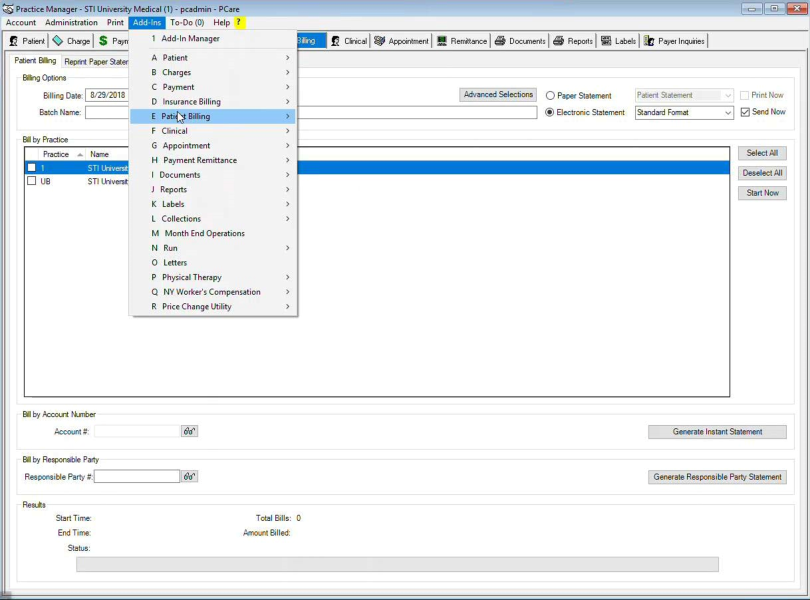Click the Account # lookup binoculars icon
This screenshot has width=810, height=600.
(x=189, y=431)
